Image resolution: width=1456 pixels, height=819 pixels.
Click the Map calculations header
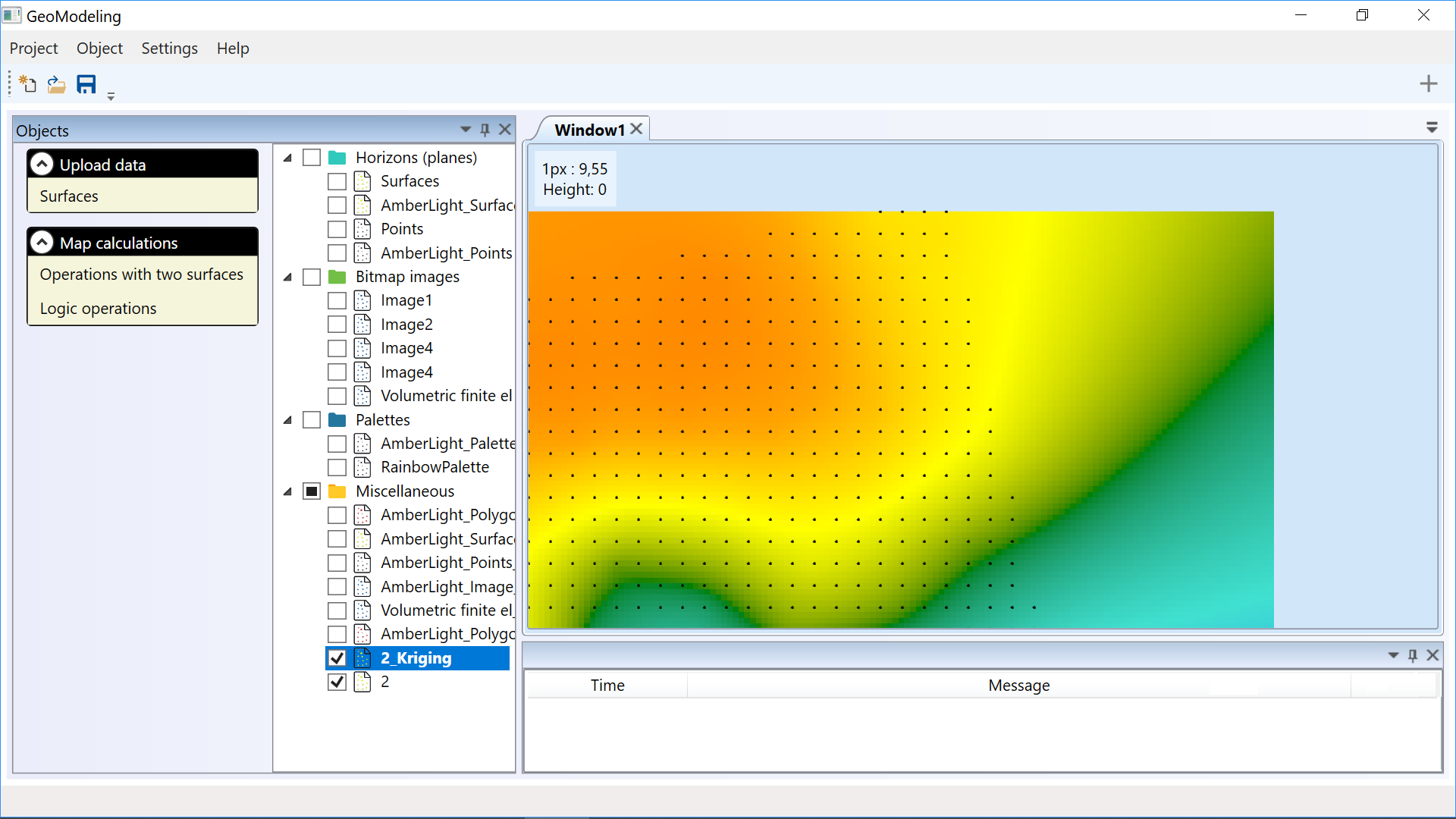point(143,243)
